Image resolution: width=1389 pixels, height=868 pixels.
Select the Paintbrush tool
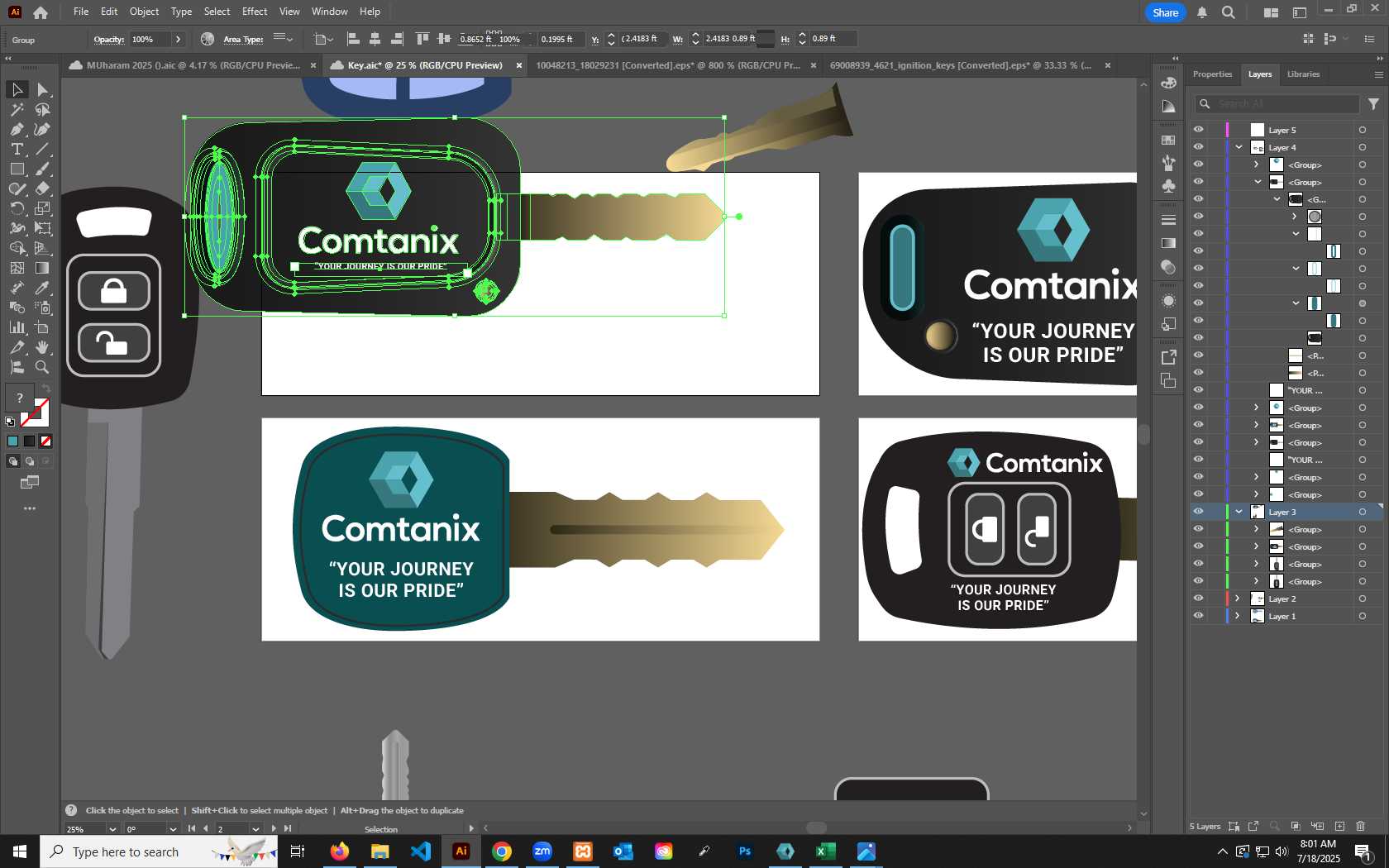(x=43, y=169)
